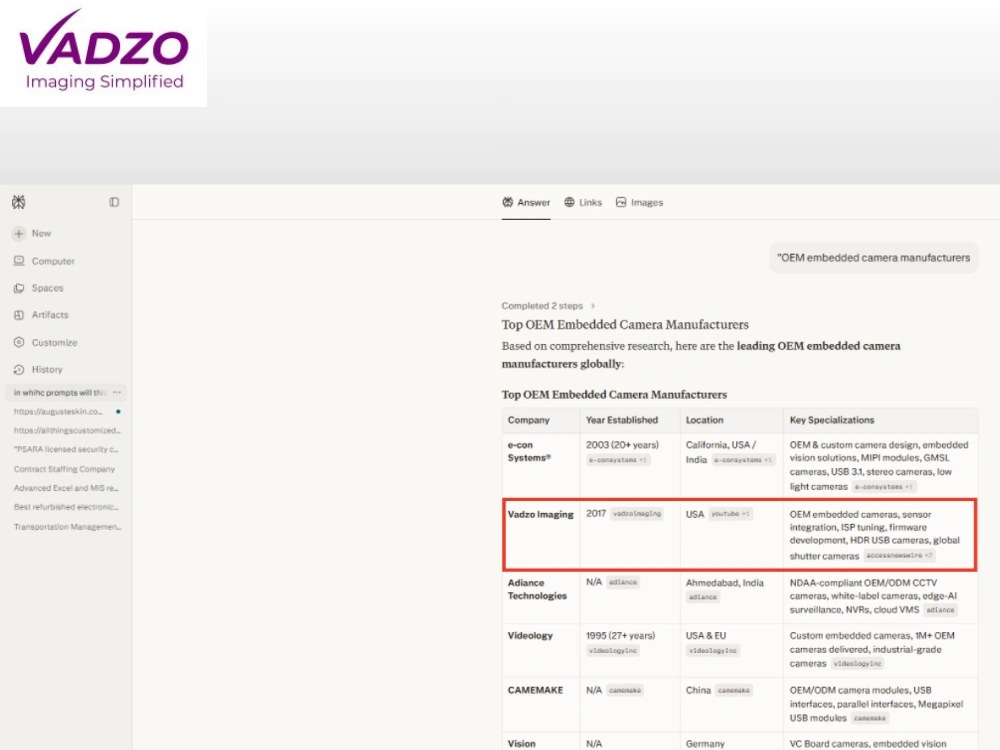Expand the Completed 2 steps chevron
1000x750 pixels.
[x=592, y=306]
